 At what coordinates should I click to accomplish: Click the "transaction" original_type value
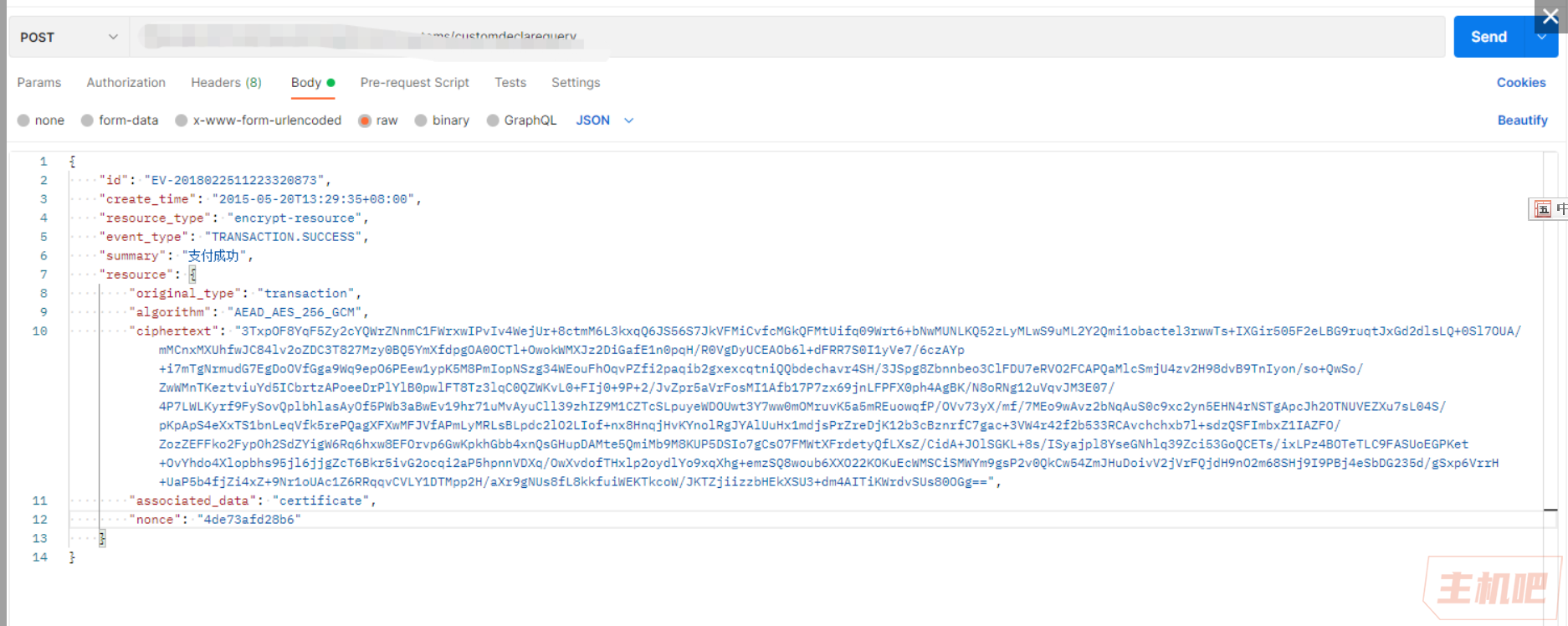point(305,293)
